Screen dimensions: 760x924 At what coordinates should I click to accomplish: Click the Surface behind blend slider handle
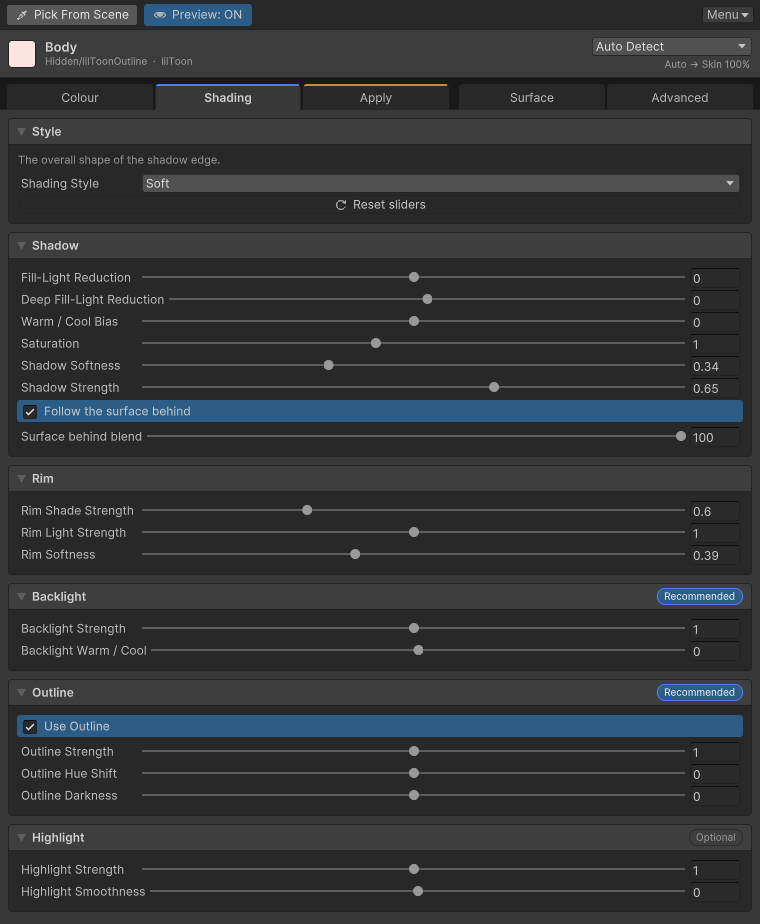tap(681, 436)
